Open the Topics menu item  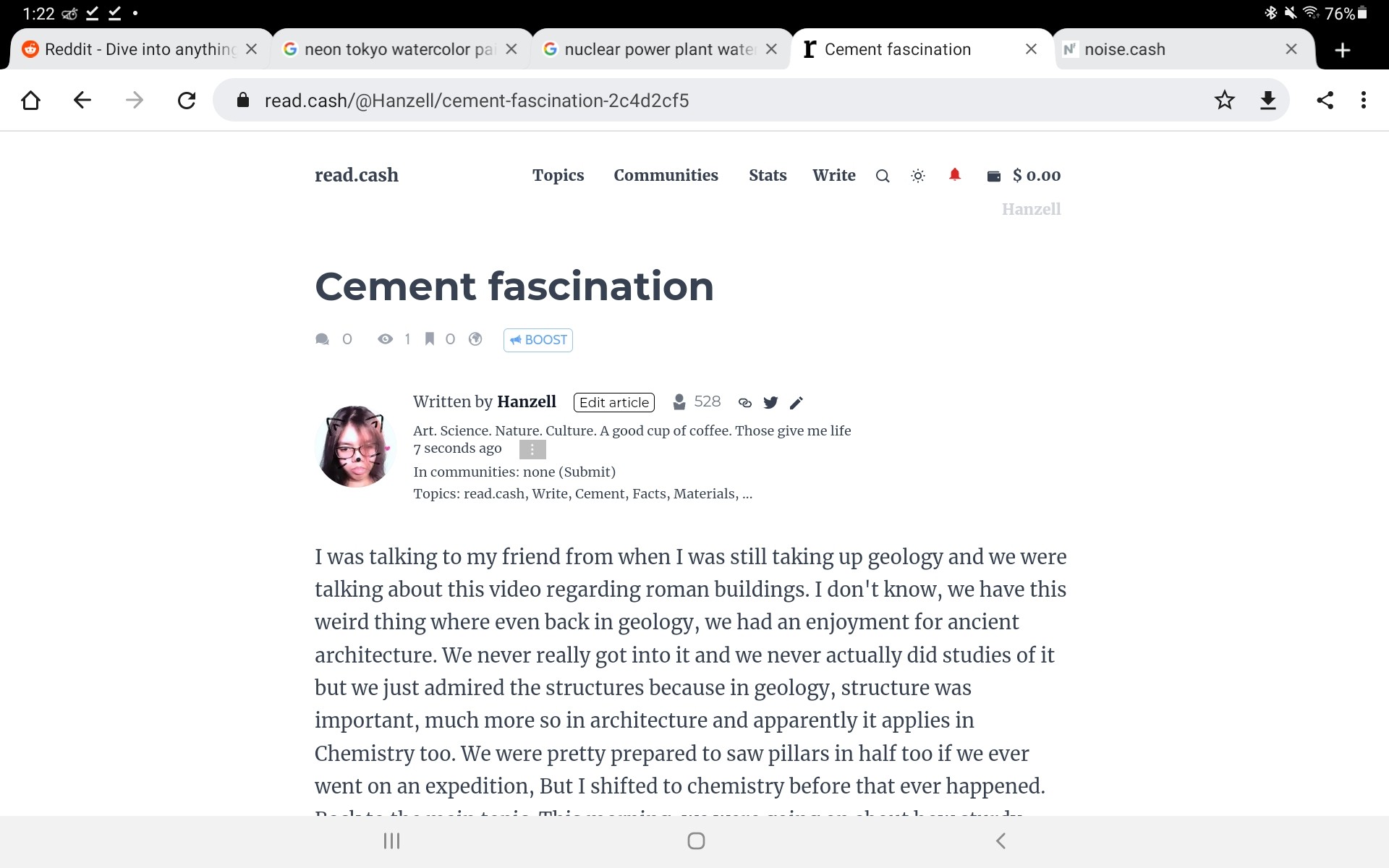coord(558,175)
